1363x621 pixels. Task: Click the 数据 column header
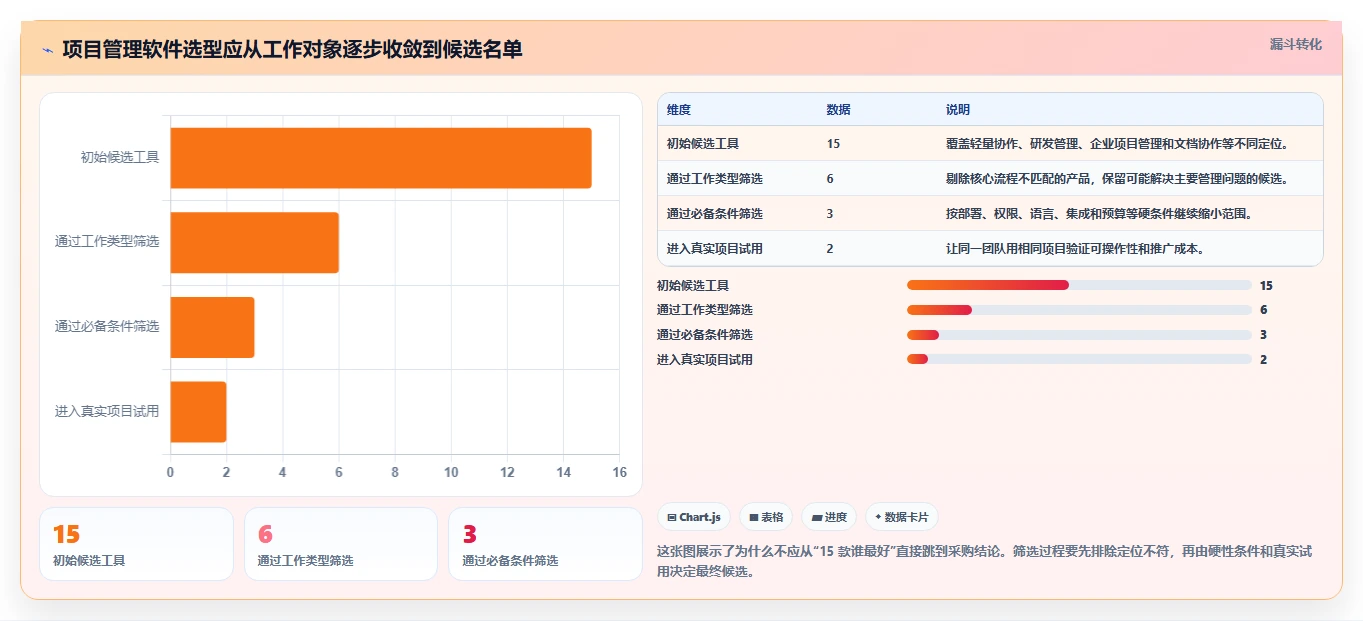tap(839, 110)
